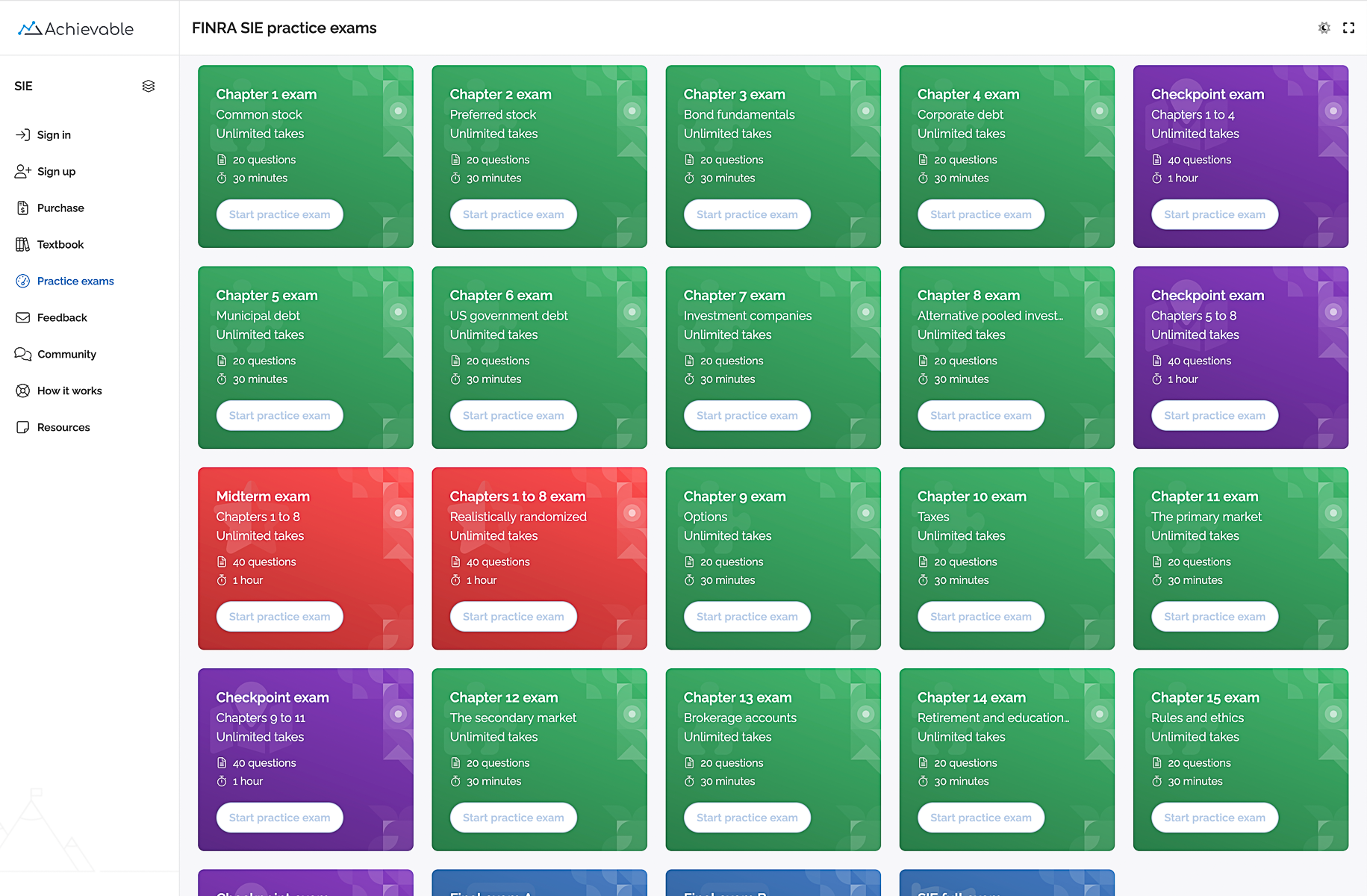Open Resources in the sidebar
The width and height of the screenshot is (1367, 896).
63,427
